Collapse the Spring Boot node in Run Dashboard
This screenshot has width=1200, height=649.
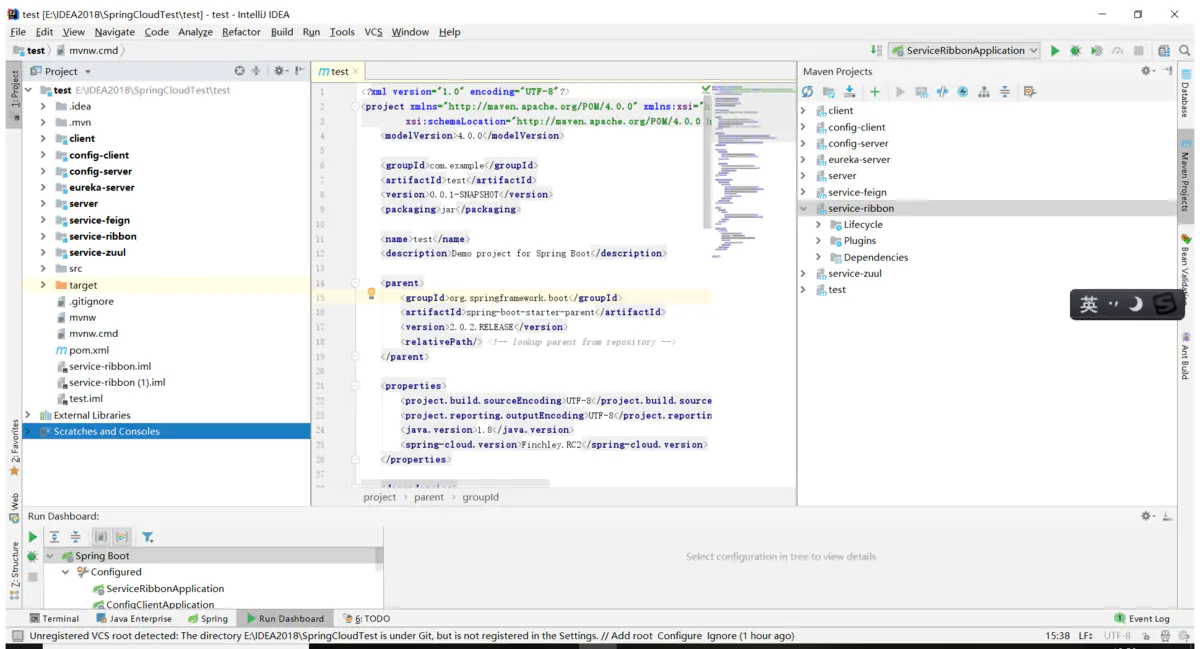[50, 556]
